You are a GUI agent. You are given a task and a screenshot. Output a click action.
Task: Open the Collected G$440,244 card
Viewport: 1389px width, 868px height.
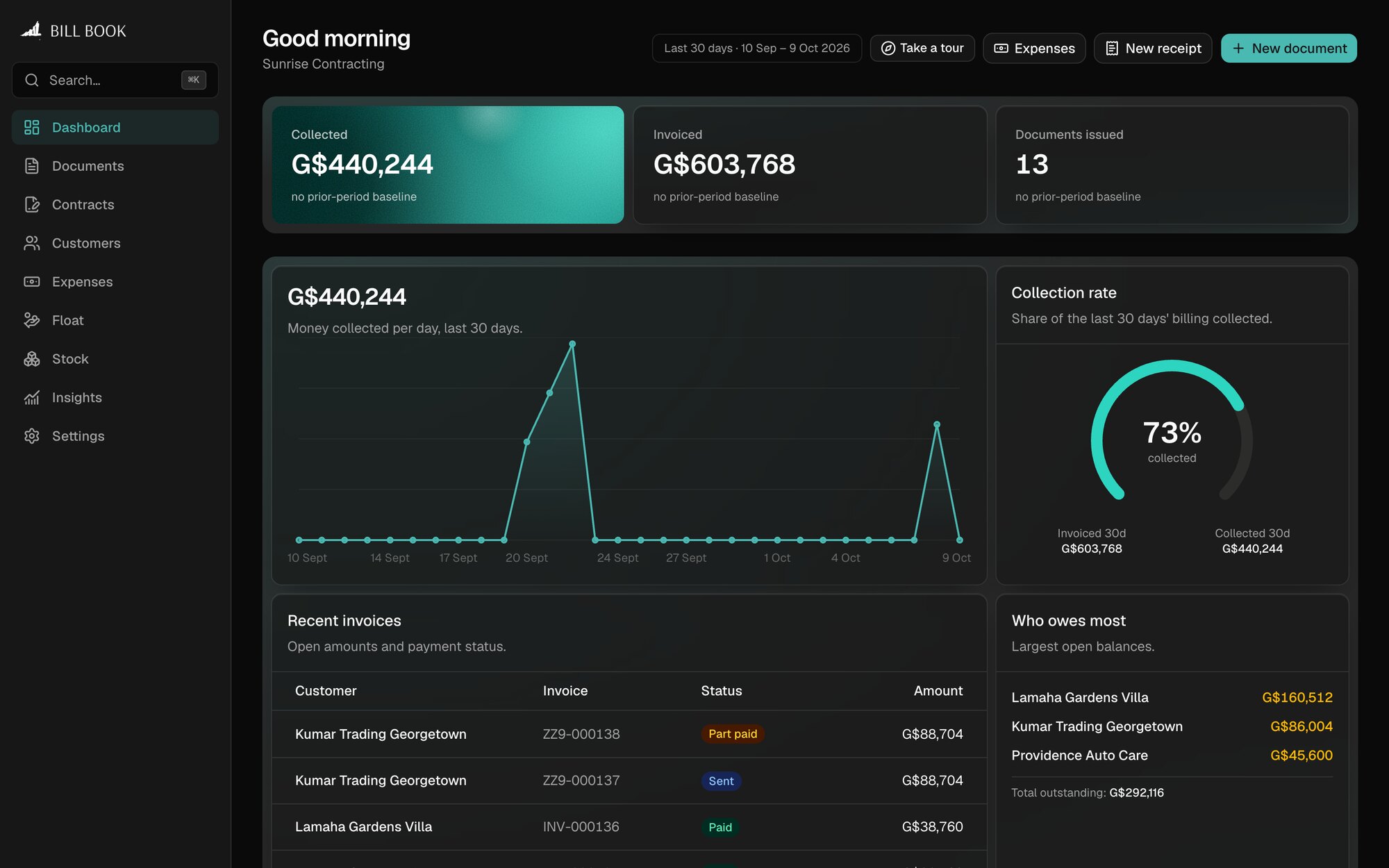tap(448, 165)
